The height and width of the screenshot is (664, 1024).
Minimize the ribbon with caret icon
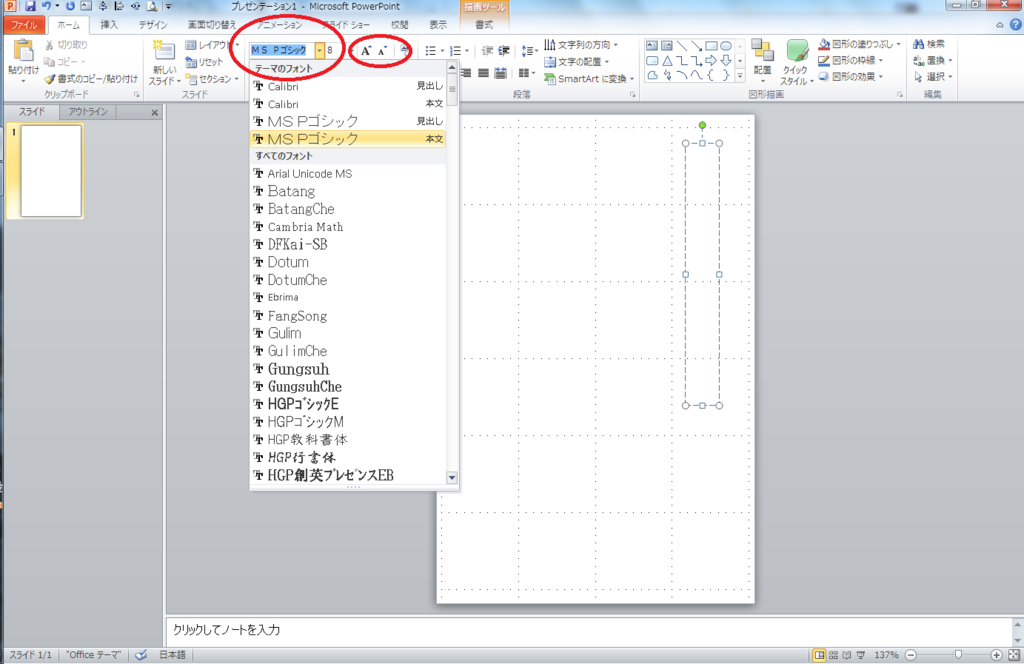tap(1000, 25)
